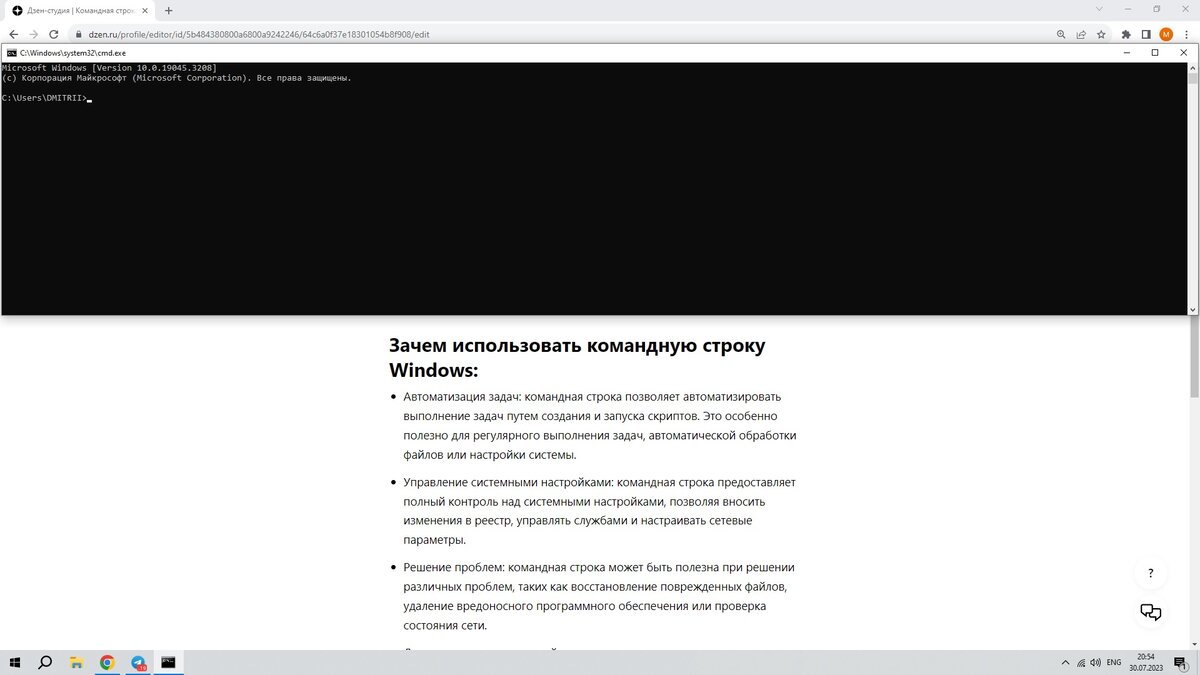The height and width of the screenshot is (675, 1200).
Task: Open the question mark help button
Action: pos(1151,573)
